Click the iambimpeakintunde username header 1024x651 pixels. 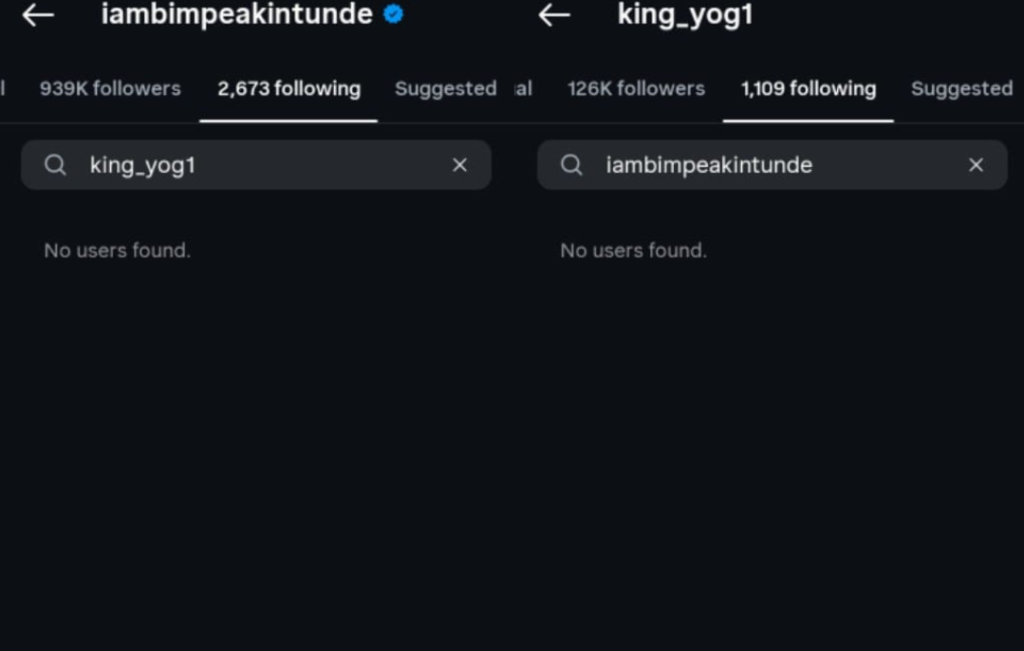click(x=236, y=15)
